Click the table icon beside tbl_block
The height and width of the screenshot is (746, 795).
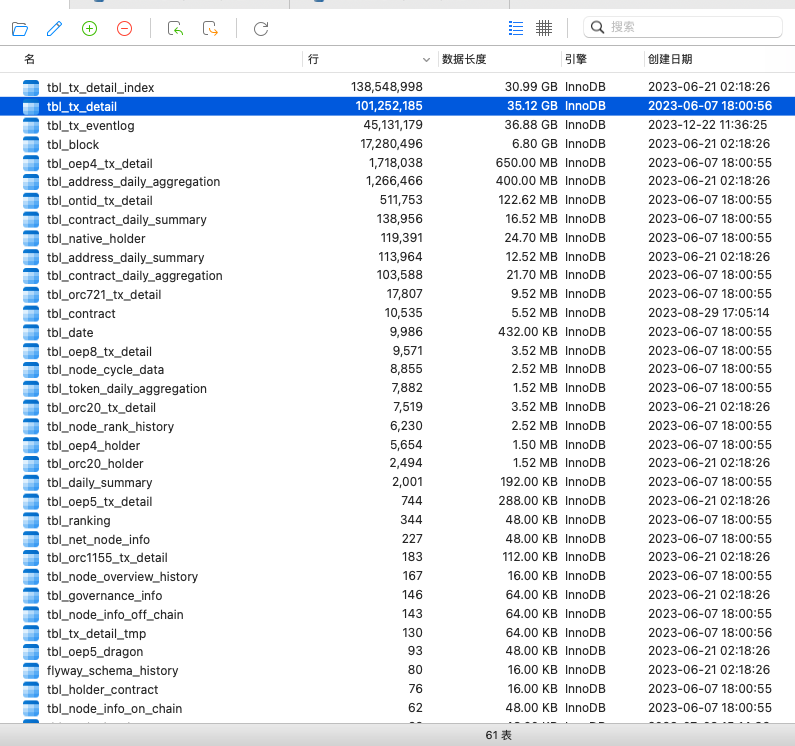tap(31, 145)
